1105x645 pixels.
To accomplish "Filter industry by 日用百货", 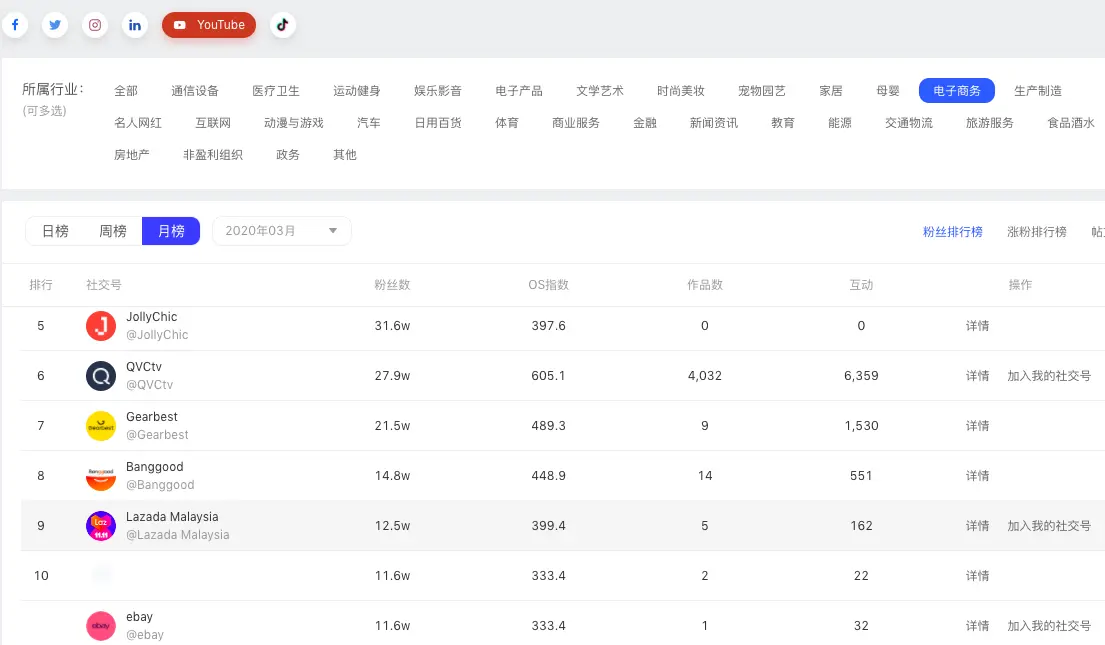I will point(438,123).
